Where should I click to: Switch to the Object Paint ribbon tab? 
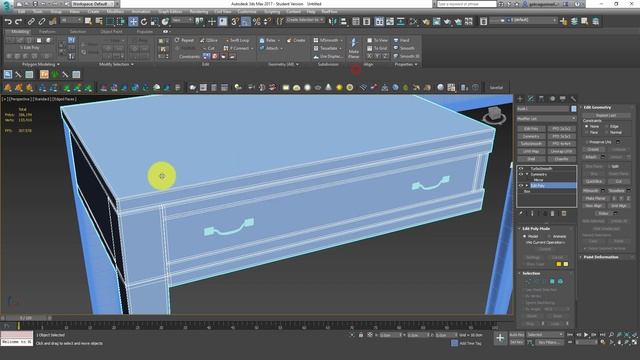(x=111, y=31)
